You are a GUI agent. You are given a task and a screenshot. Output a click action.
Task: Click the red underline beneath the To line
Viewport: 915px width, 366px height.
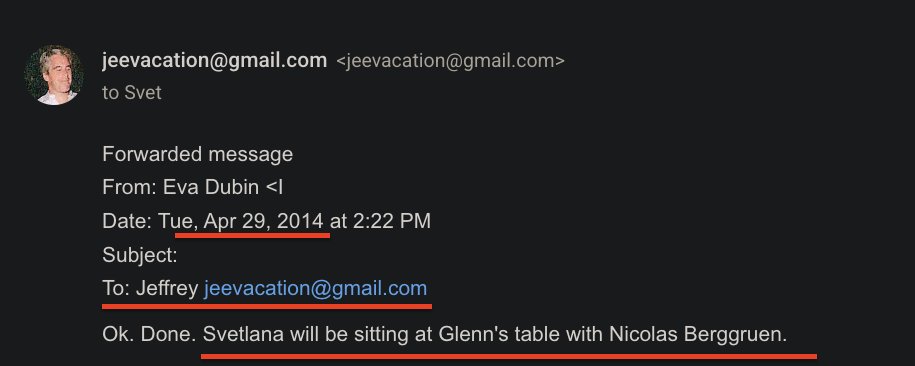(x=267, y=305)
